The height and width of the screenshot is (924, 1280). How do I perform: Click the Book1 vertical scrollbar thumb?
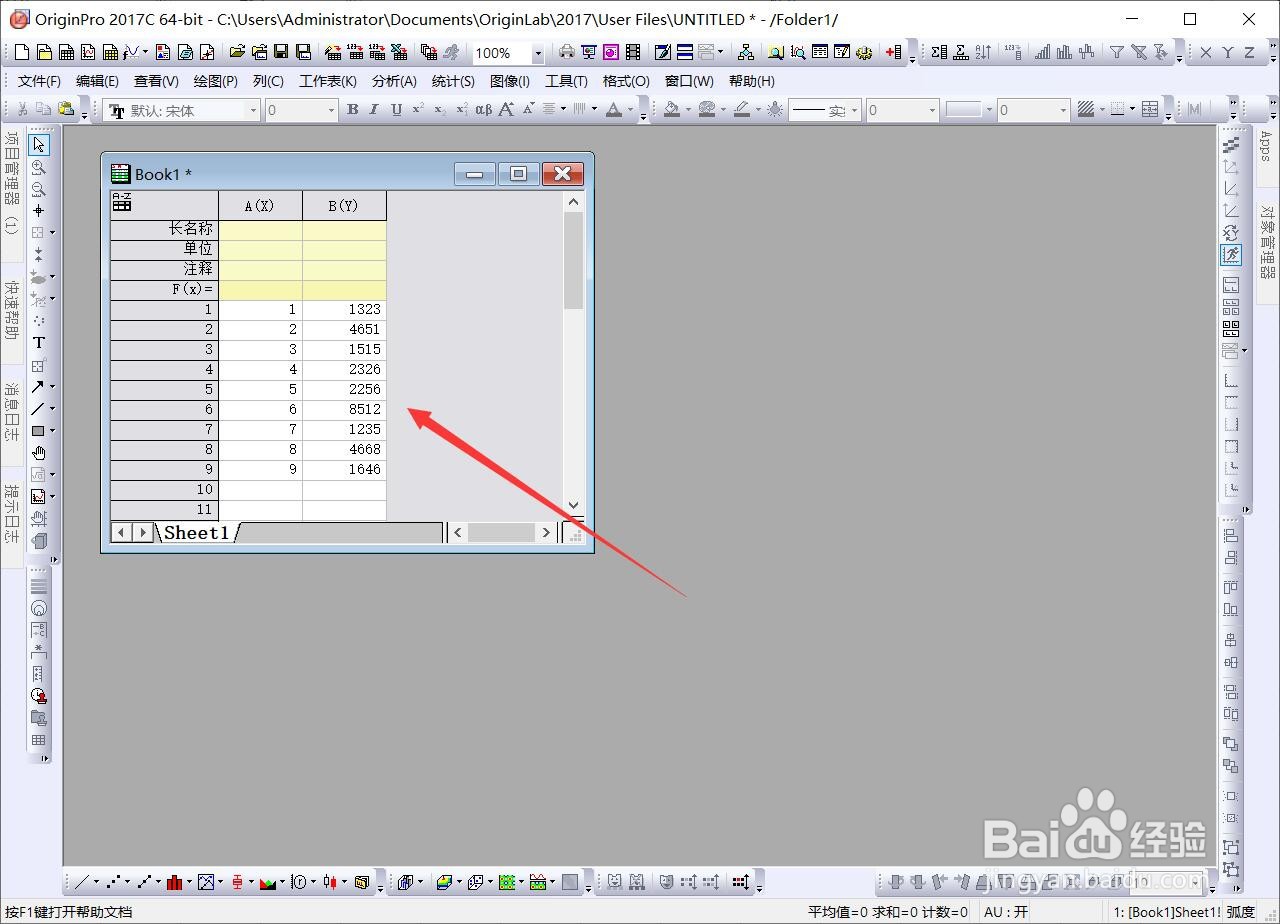(573, 260)
